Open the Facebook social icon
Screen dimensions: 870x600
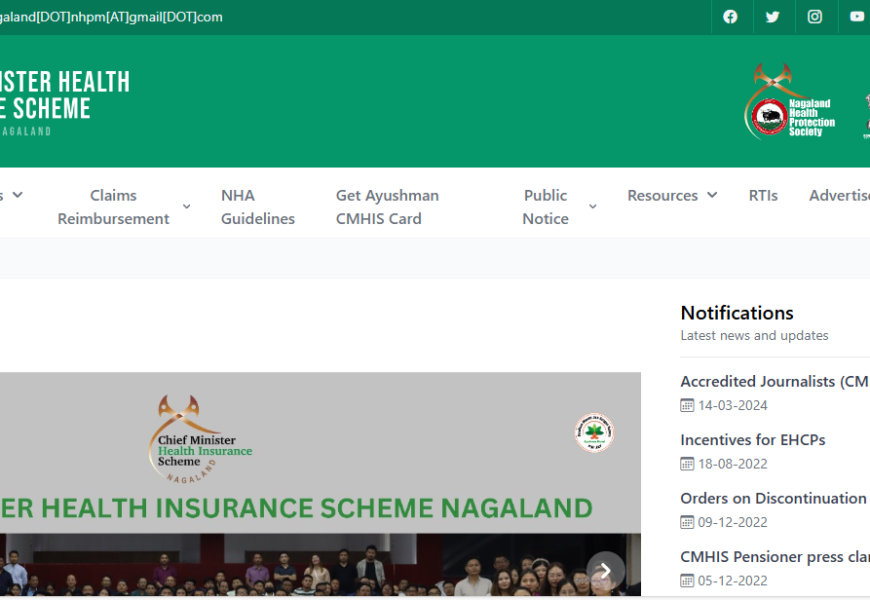730,17
